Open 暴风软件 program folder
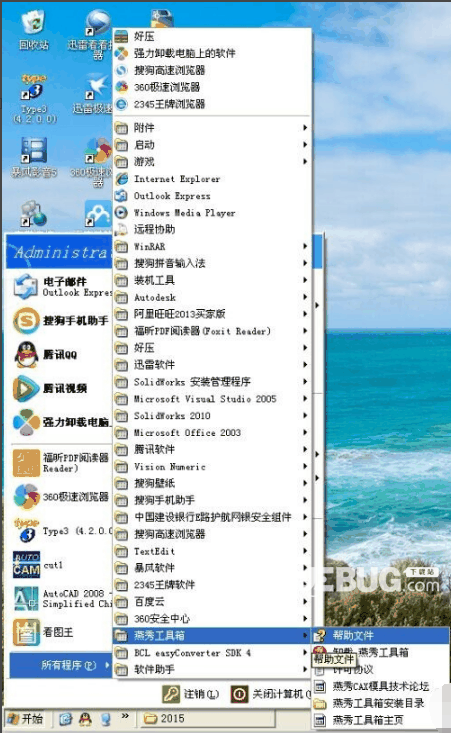 click(213, 568)
